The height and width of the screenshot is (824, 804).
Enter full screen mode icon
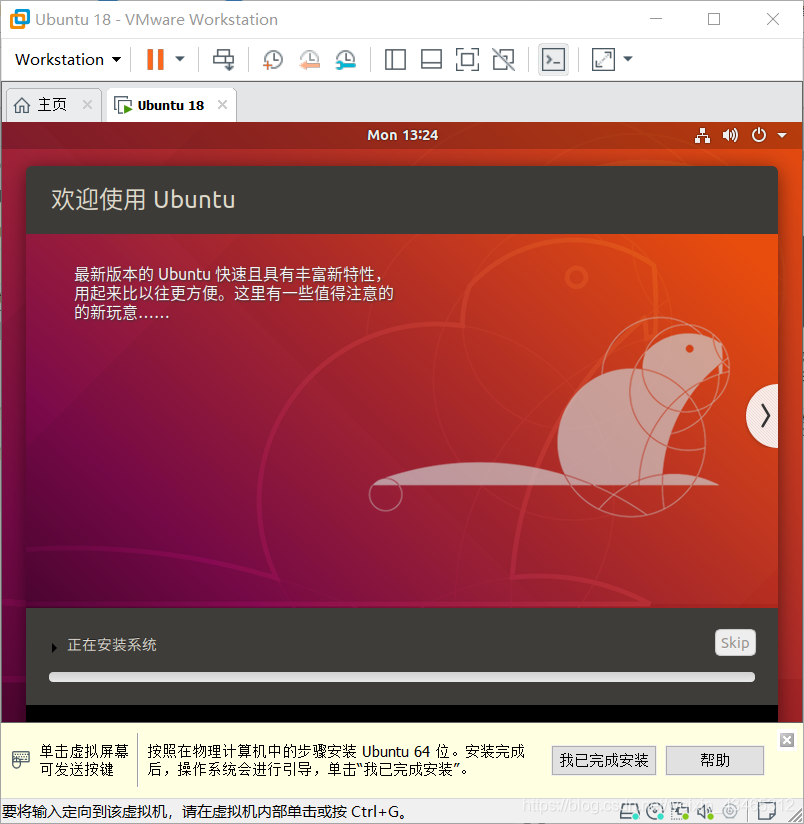coord(467,59)
